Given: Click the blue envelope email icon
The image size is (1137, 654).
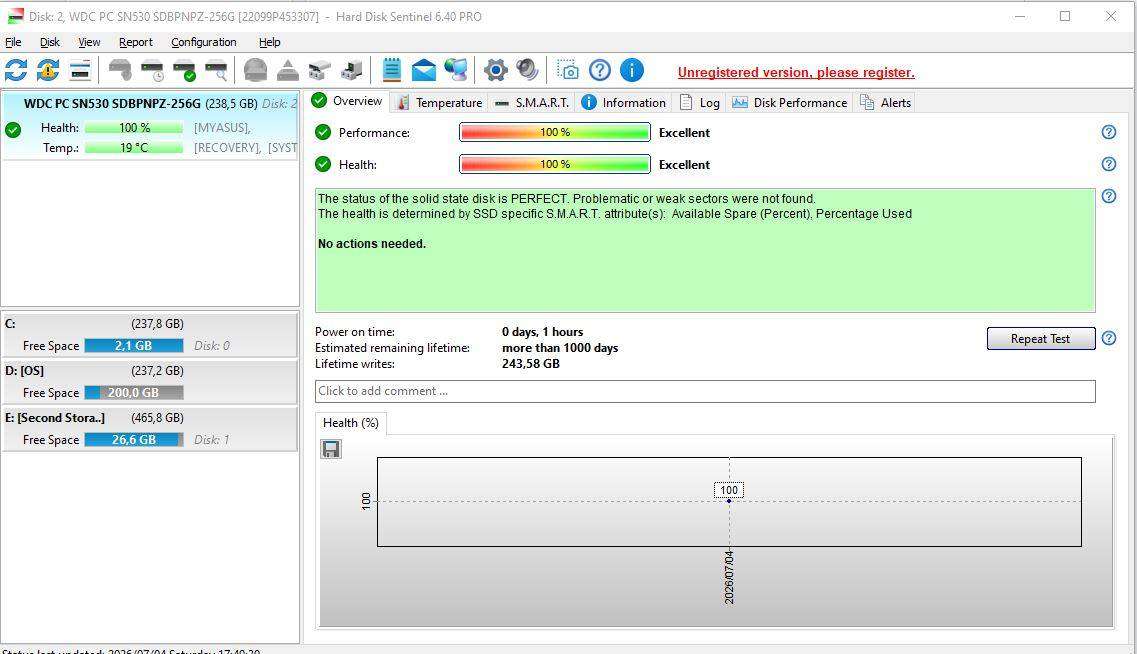Looking at the screenshot, I should pos(423,70).
